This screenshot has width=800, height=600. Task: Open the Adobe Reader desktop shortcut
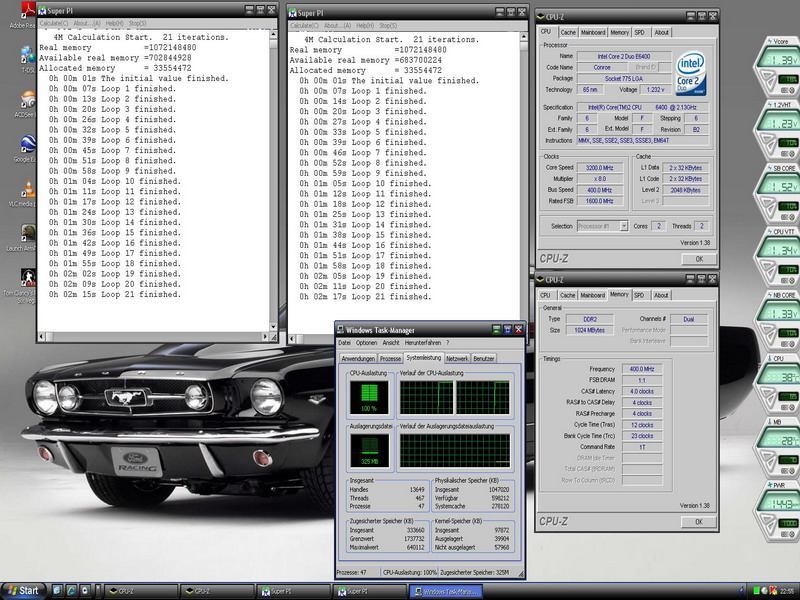(27, 10)
